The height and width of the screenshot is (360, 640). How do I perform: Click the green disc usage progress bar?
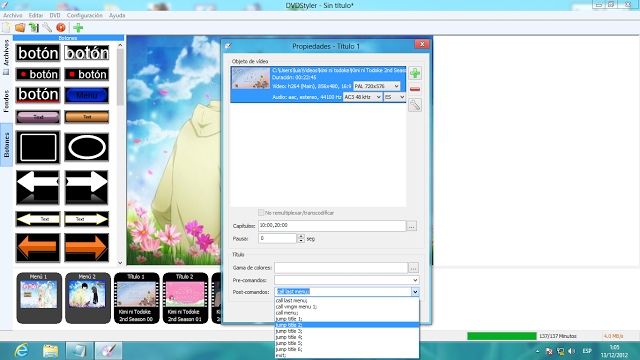(502, 336)
